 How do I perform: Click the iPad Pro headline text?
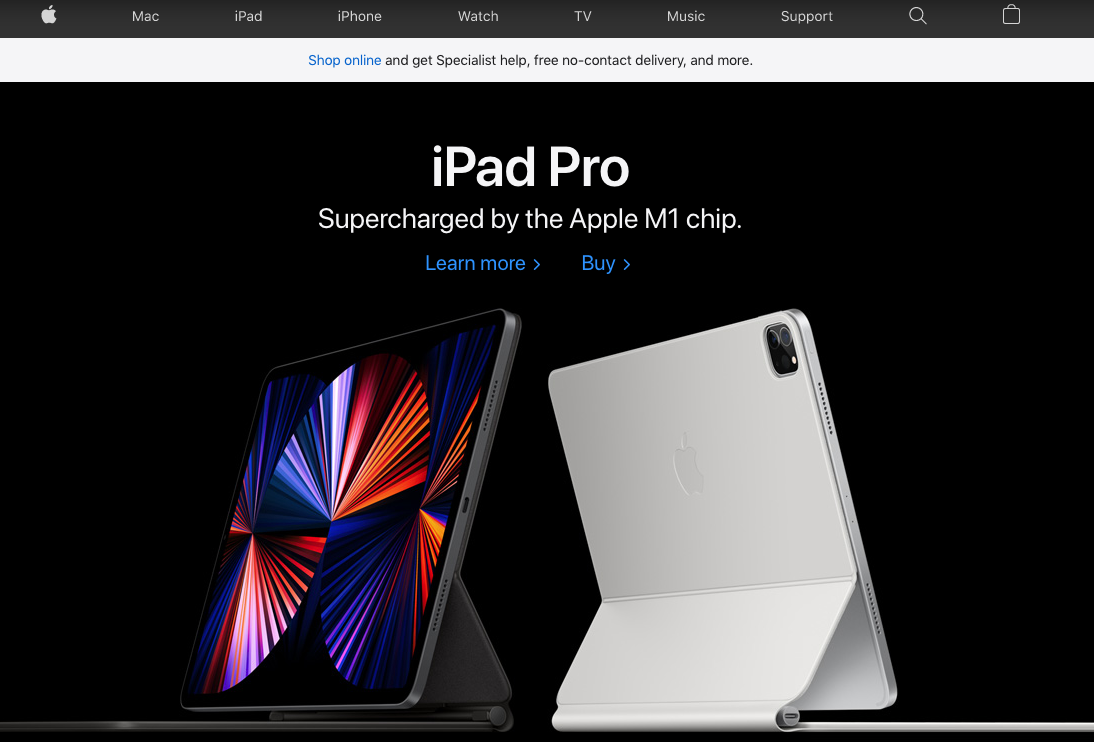point(530,168)
